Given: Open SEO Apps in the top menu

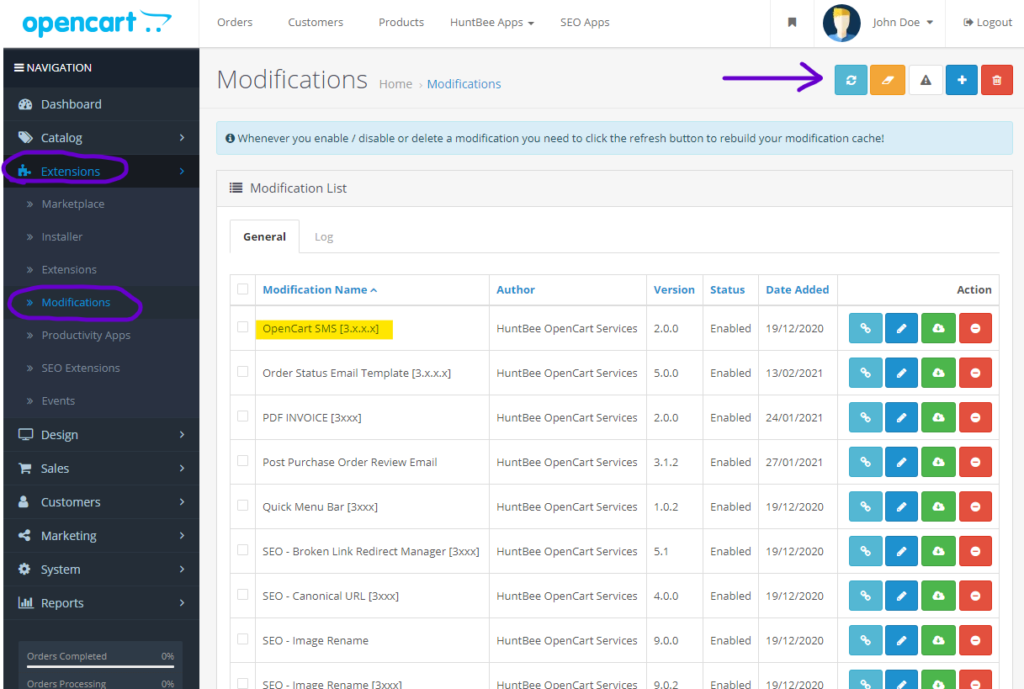Looking at the screenshot, I should click(x=584, y=22).
